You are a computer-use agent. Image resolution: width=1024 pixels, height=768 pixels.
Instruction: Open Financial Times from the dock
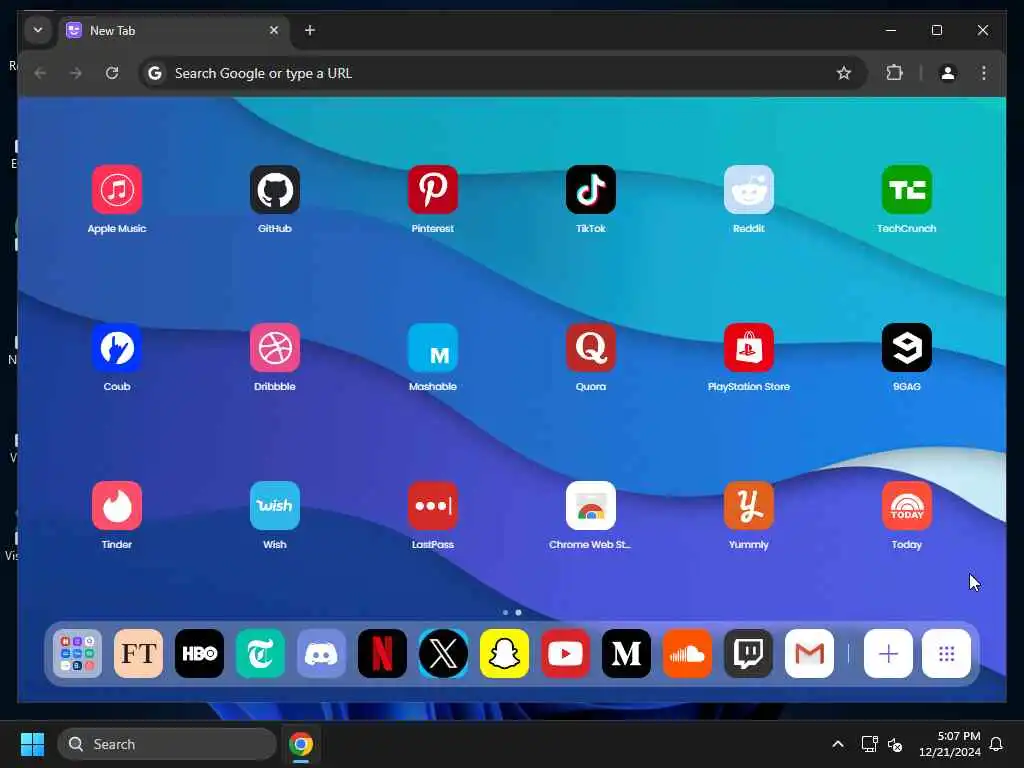pyautogui.click(x=138, y=654)
